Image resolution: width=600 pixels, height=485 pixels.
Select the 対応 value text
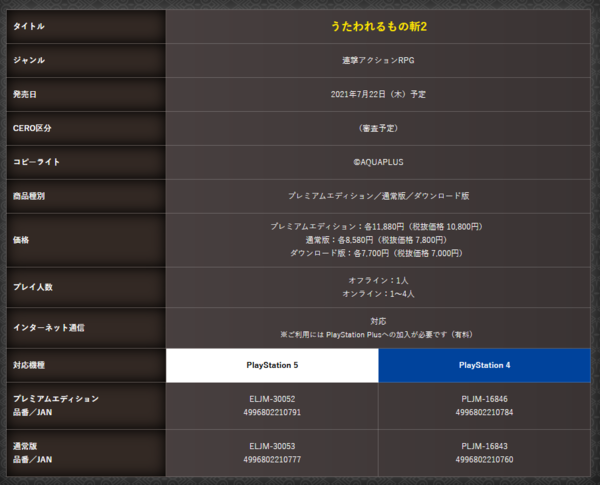378,321
